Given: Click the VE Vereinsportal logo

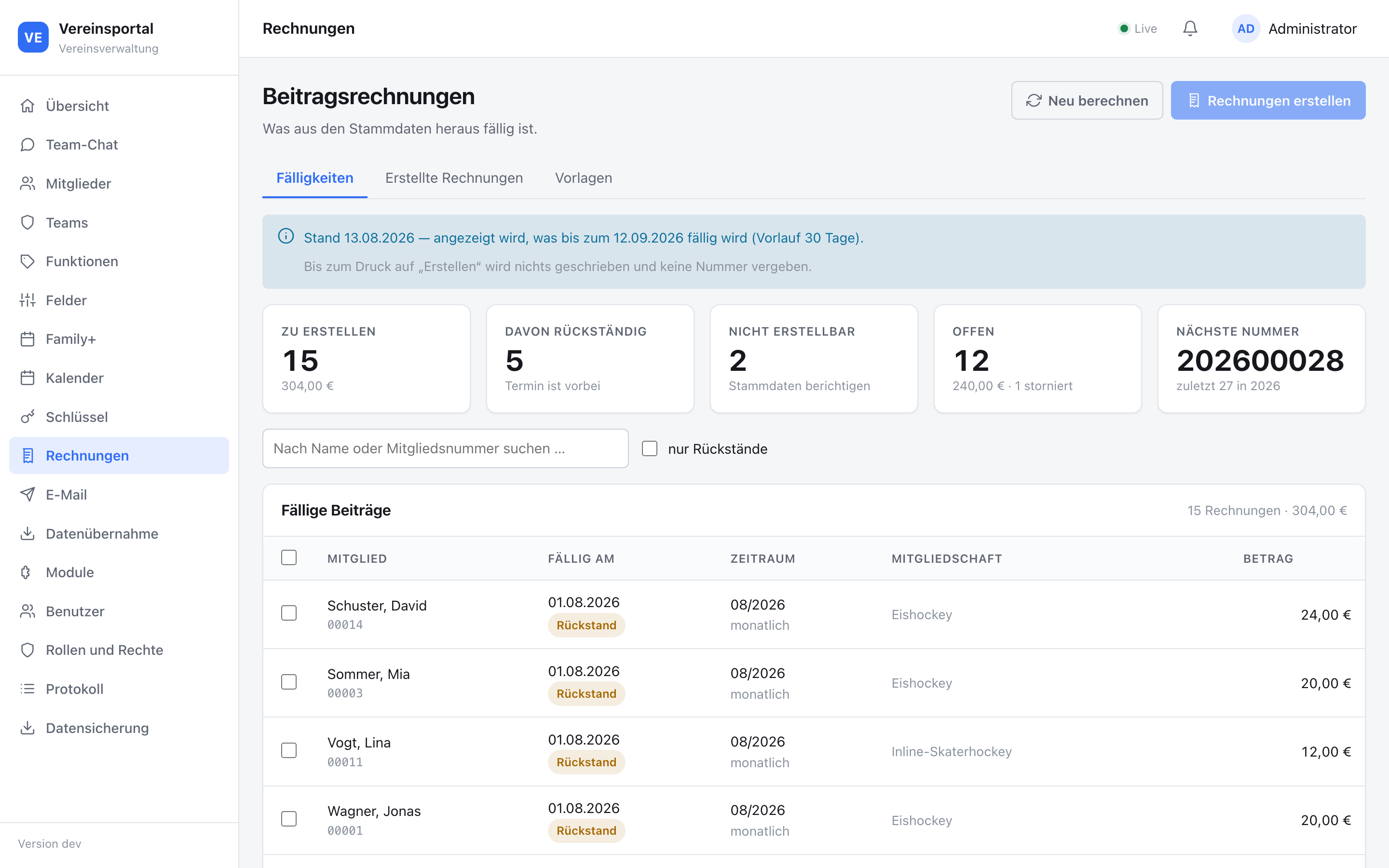Looking at the screenshot, I should point(33,37).
